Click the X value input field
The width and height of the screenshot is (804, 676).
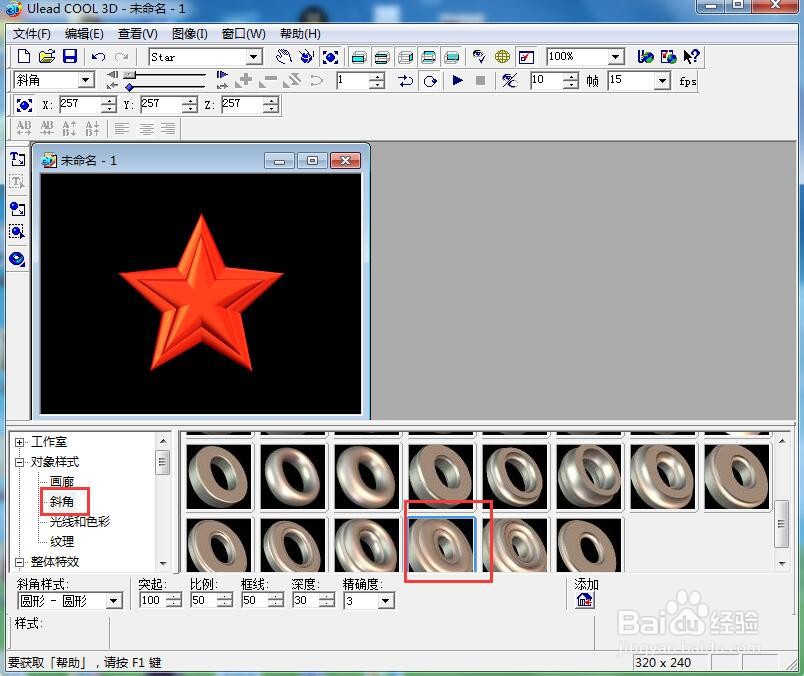tap(79, 105)
